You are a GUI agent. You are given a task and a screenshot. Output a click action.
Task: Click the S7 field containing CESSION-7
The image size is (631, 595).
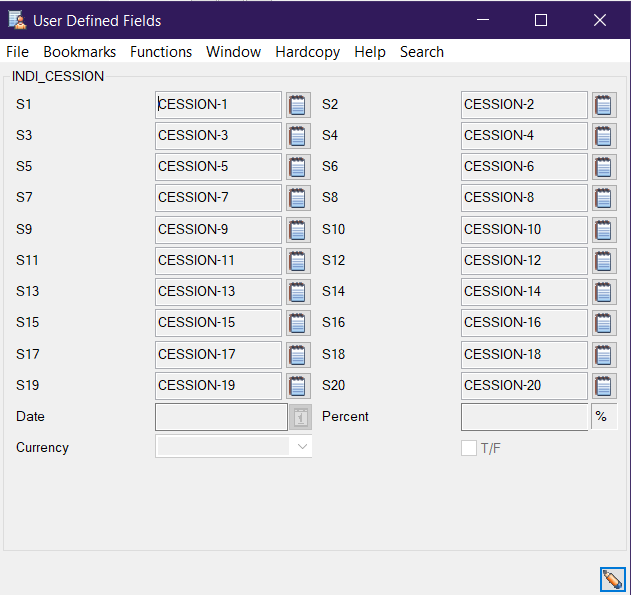(x=218, y=198)
